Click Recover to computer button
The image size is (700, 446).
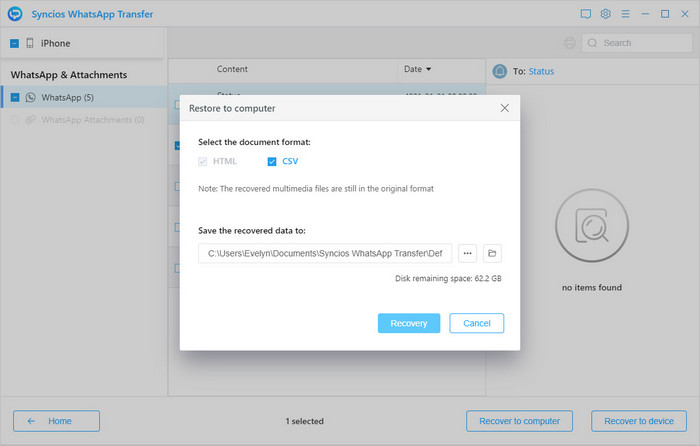click(519, 421)
